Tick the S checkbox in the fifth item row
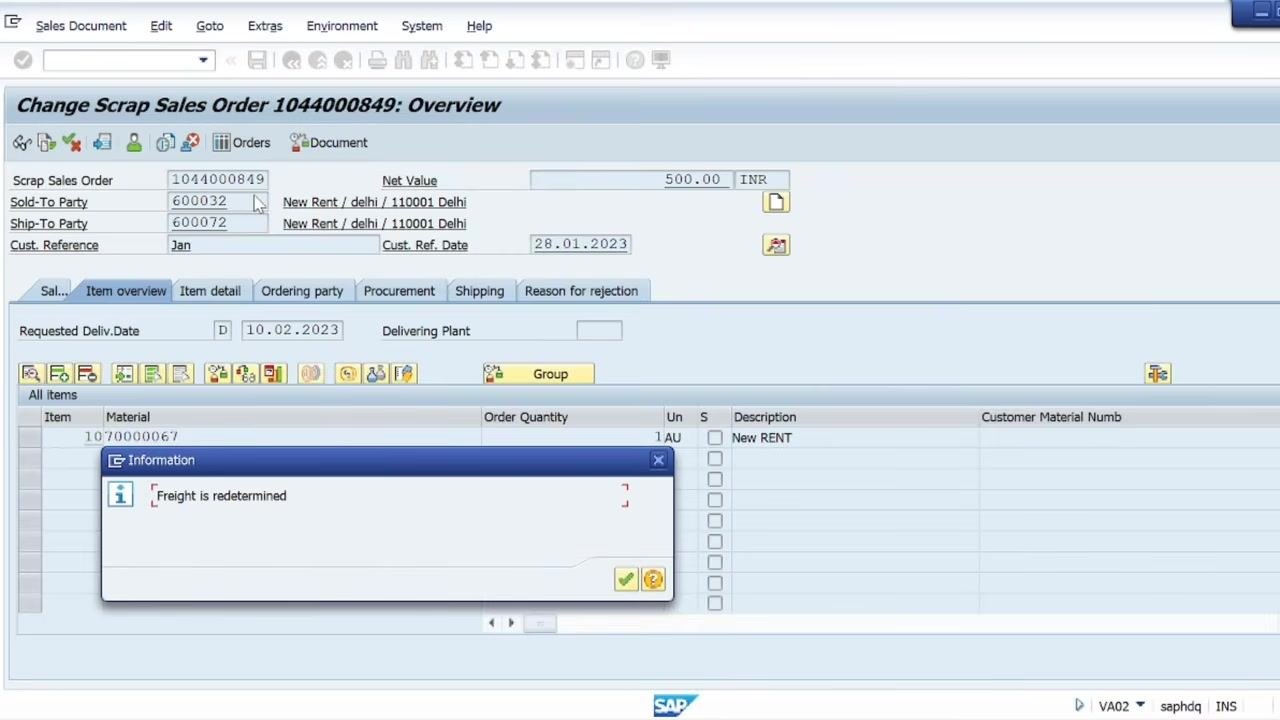This screenshot has height=720, width=1280. pyautogui.click(x=714, y=521)
